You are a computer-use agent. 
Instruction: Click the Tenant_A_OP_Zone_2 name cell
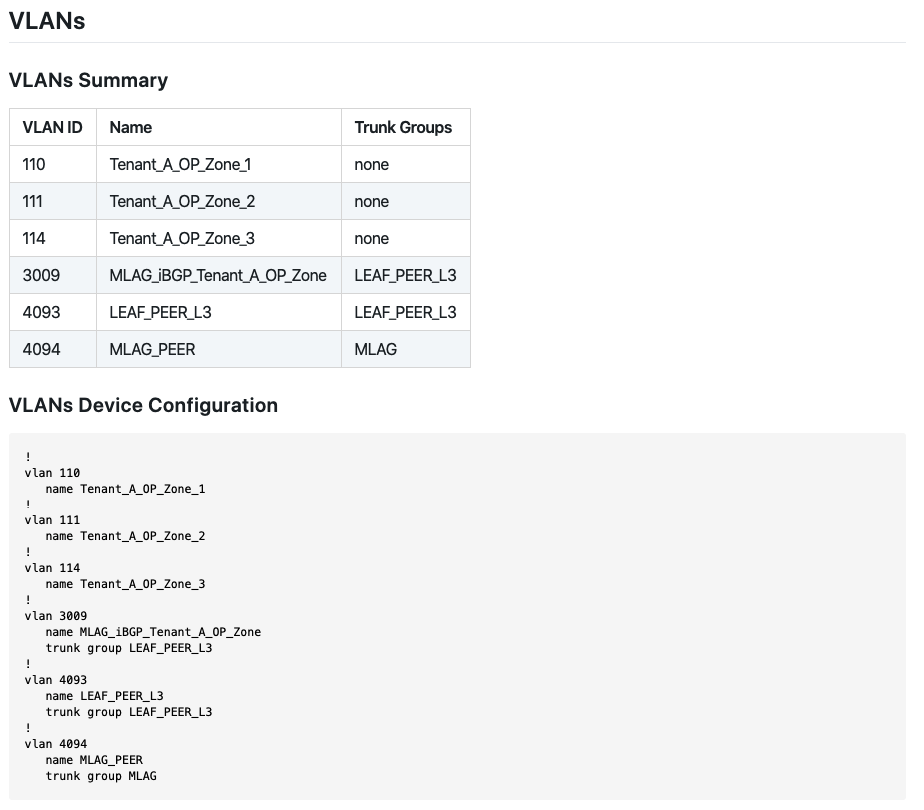tap(180, 201)
